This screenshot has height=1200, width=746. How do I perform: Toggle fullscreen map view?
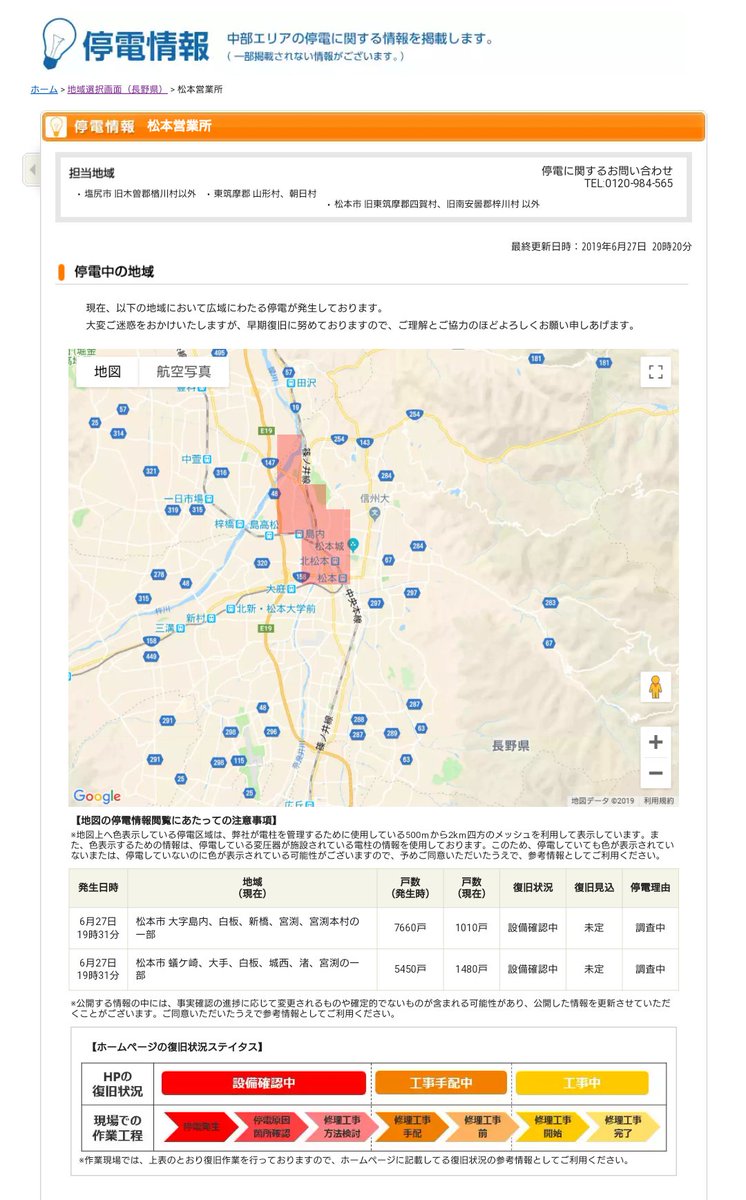click(x=656, y=372)
